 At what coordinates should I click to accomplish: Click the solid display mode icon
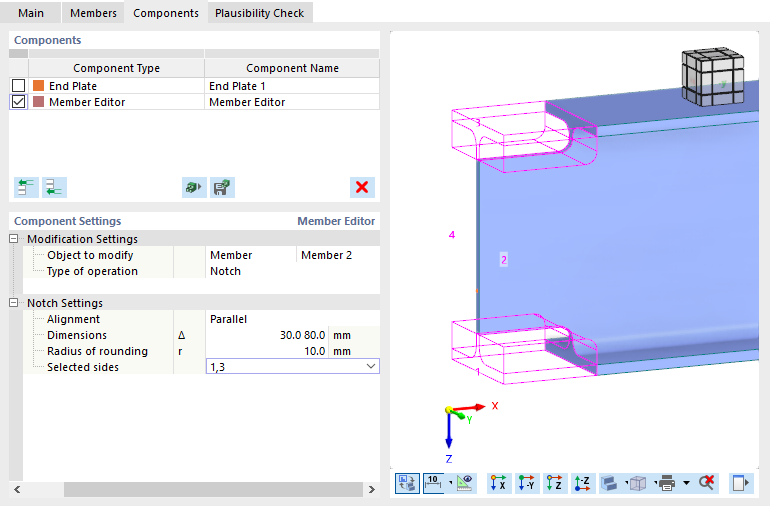609,483
